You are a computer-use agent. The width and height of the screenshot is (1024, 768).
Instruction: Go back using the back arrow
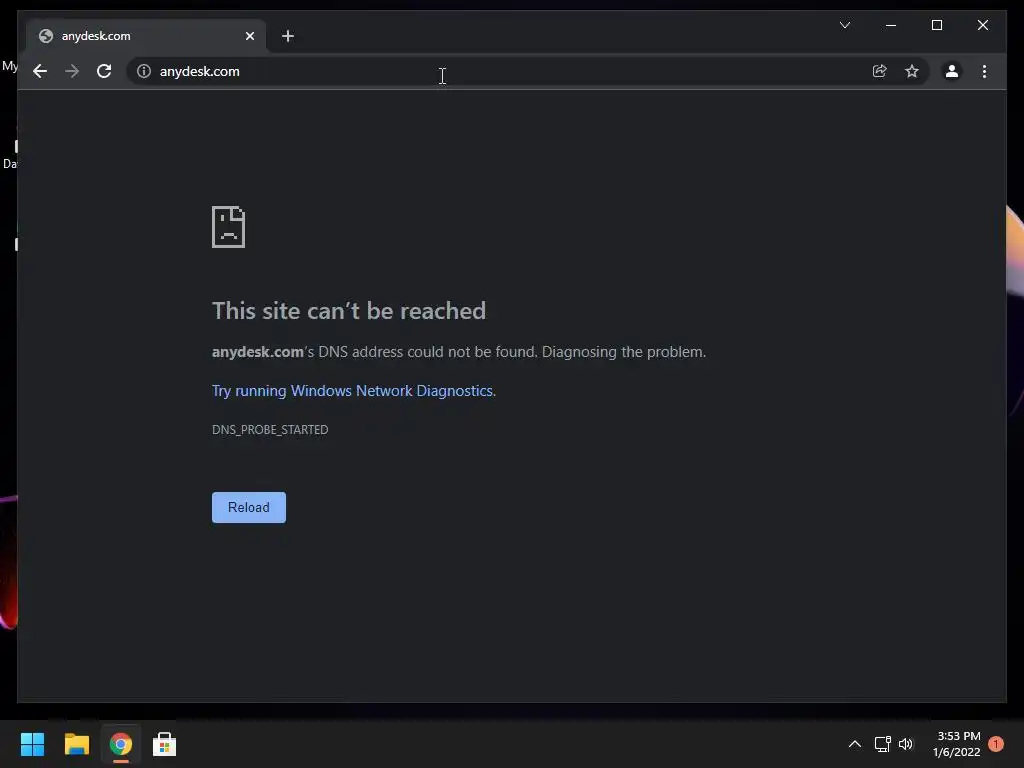(40, 71)
